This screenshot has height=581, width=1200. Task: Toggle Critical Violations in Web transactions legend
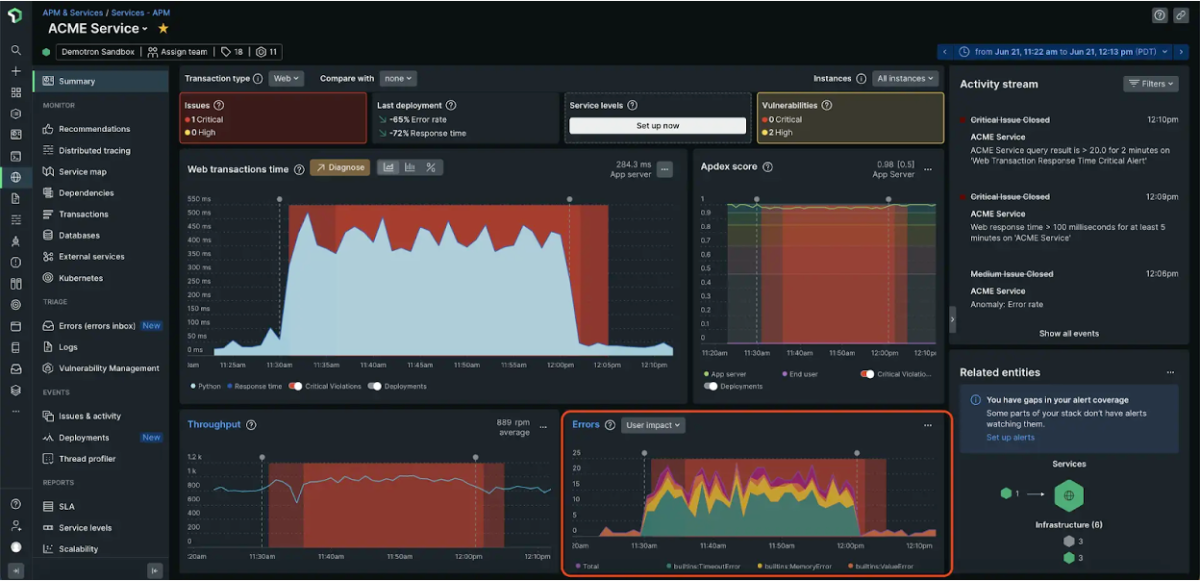tap(294, 388)
